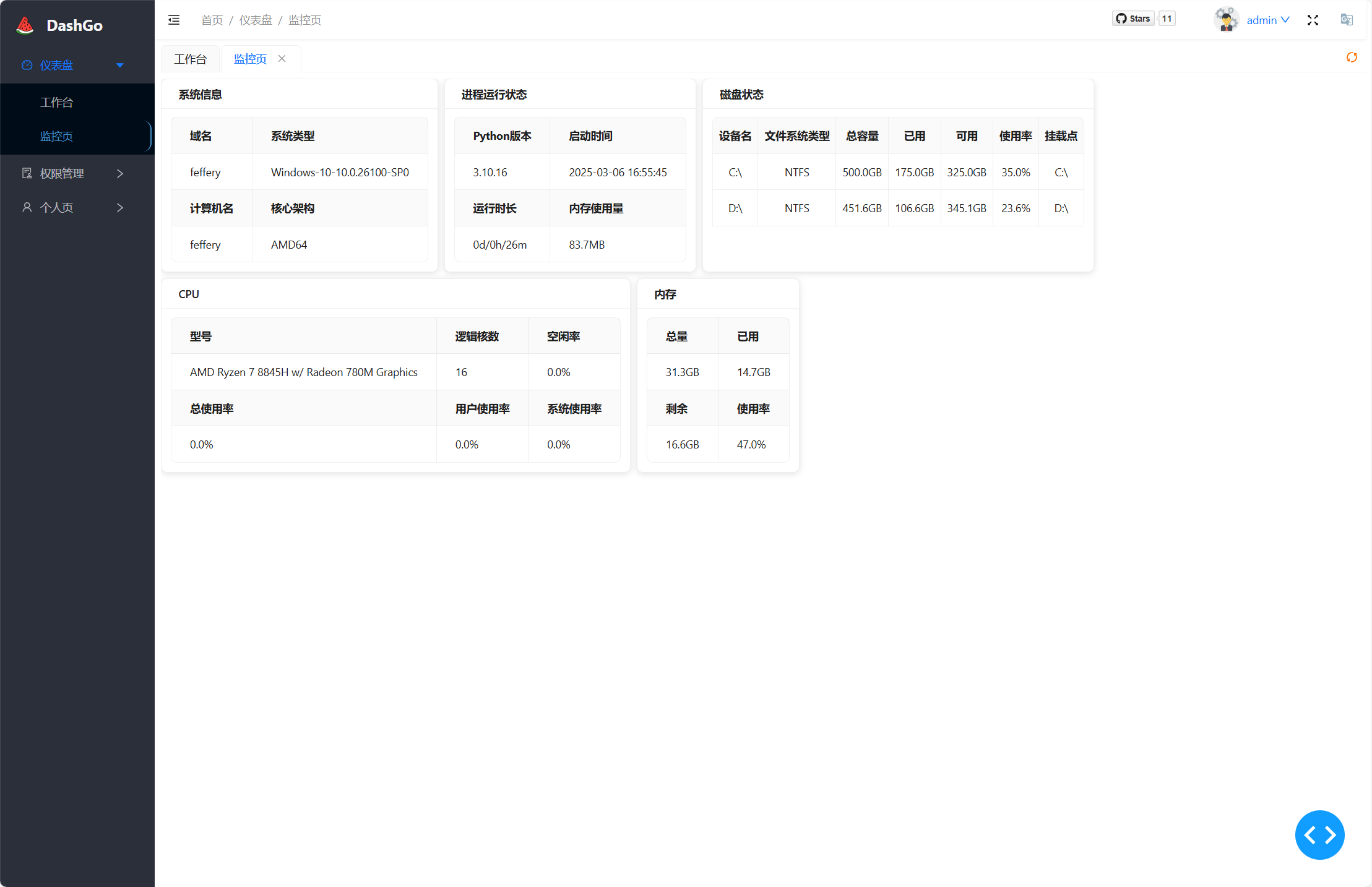Toggle fullscreen mode via the expand arrows icon
The height and width of the screenshot is (887, 1372).
[1313, 20]
